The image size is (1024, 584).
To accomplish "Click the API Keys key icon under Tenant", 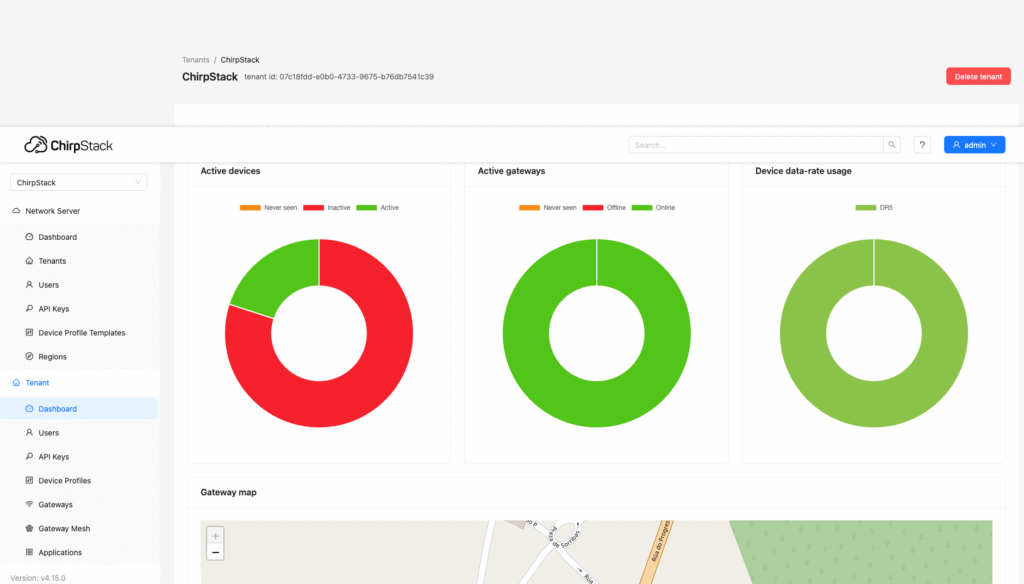I will point(29,457).
